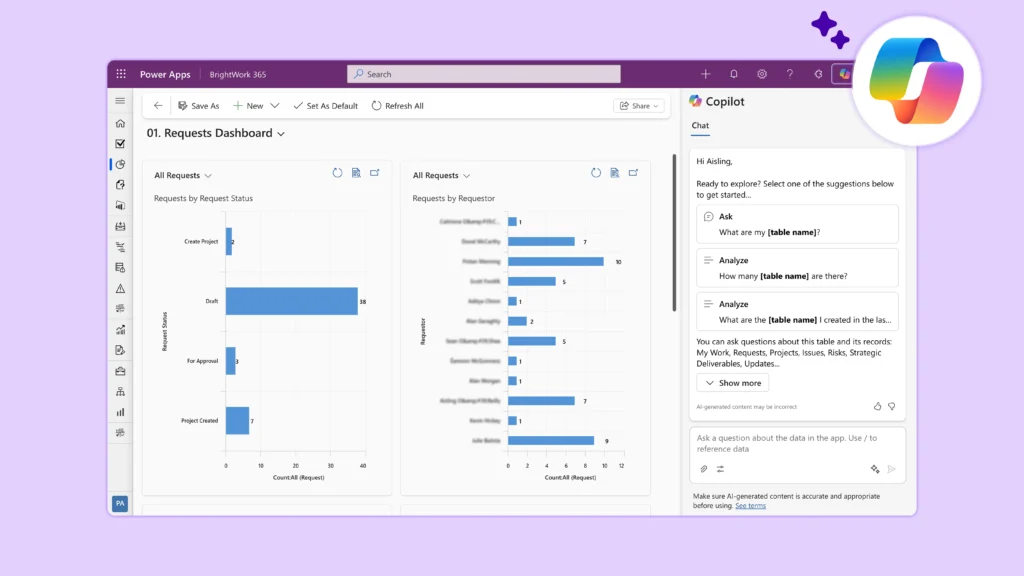Open the bar chart sidebar icon

coord(120,412)
